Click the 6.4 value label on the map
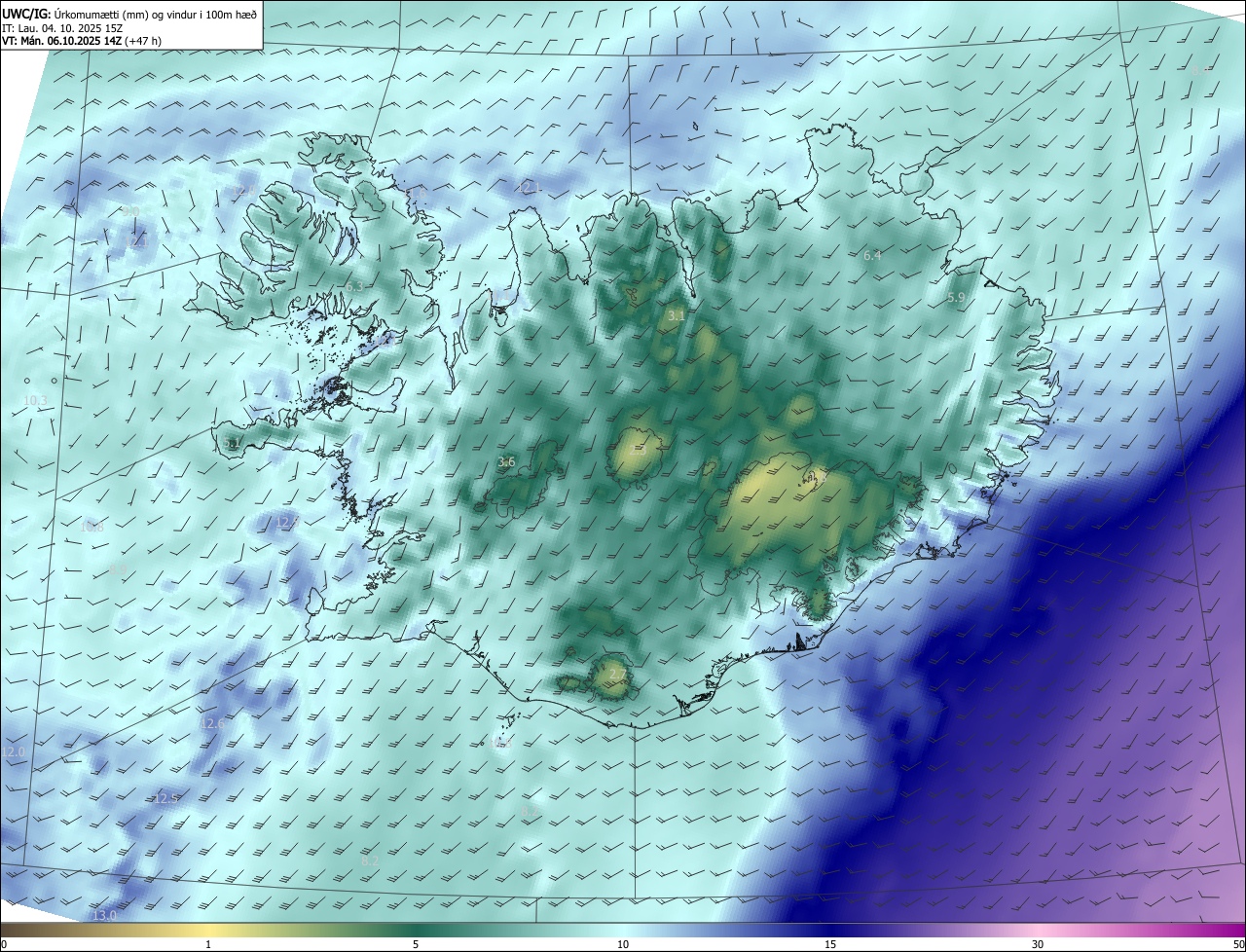 point(872,256)
